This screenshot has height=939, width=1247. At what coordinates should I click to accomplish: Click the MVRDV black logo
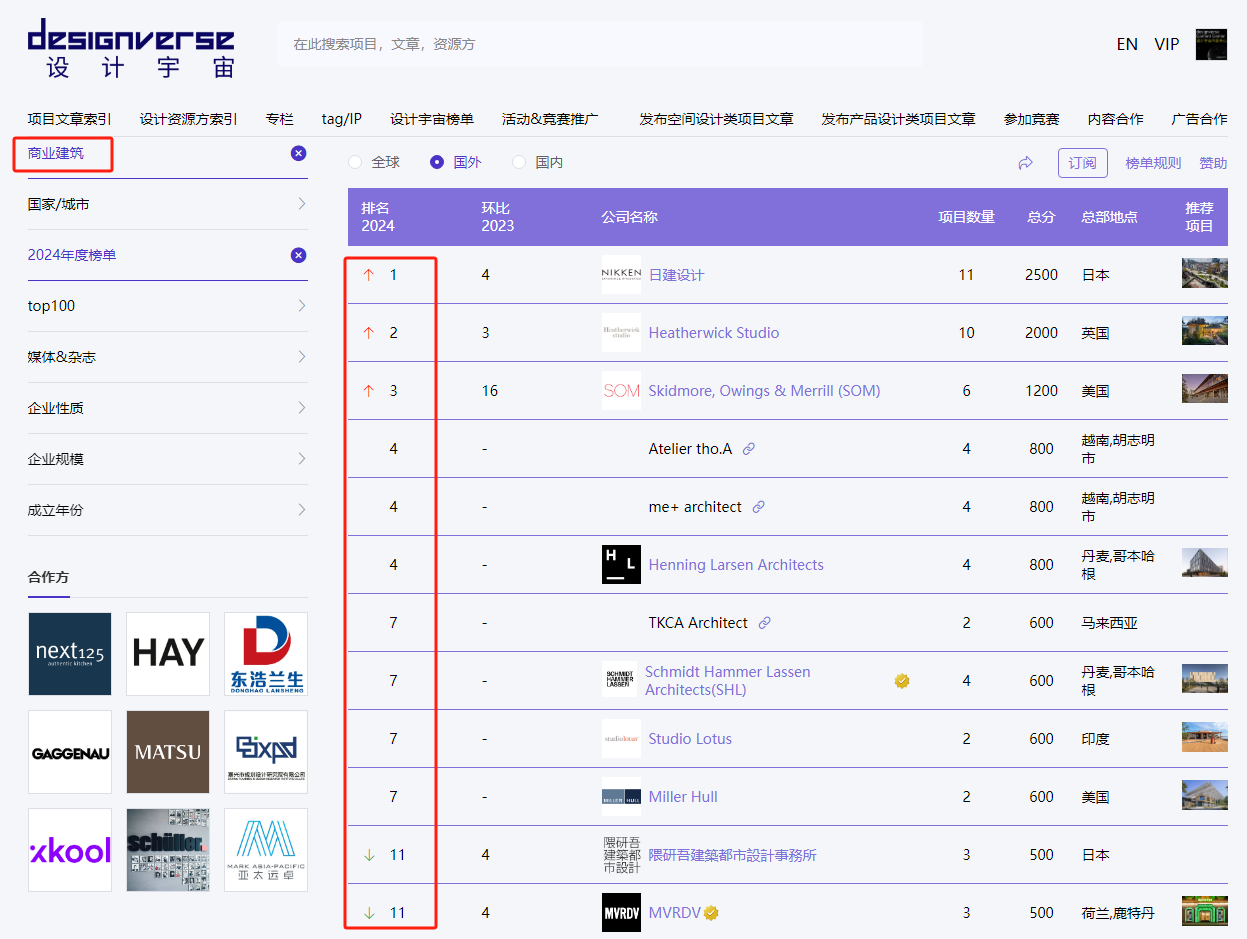point(621,912)
